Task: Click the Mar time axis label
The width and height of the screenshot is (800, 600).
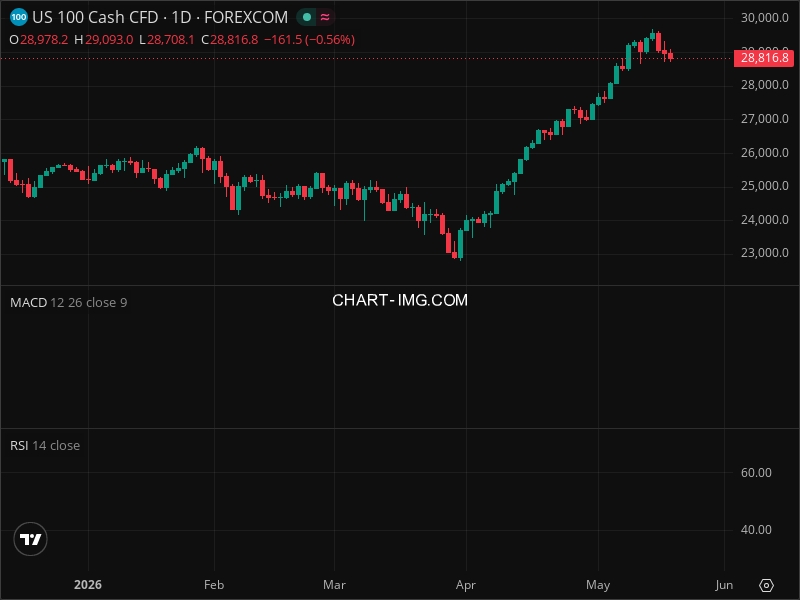Action: pos(334,585)
